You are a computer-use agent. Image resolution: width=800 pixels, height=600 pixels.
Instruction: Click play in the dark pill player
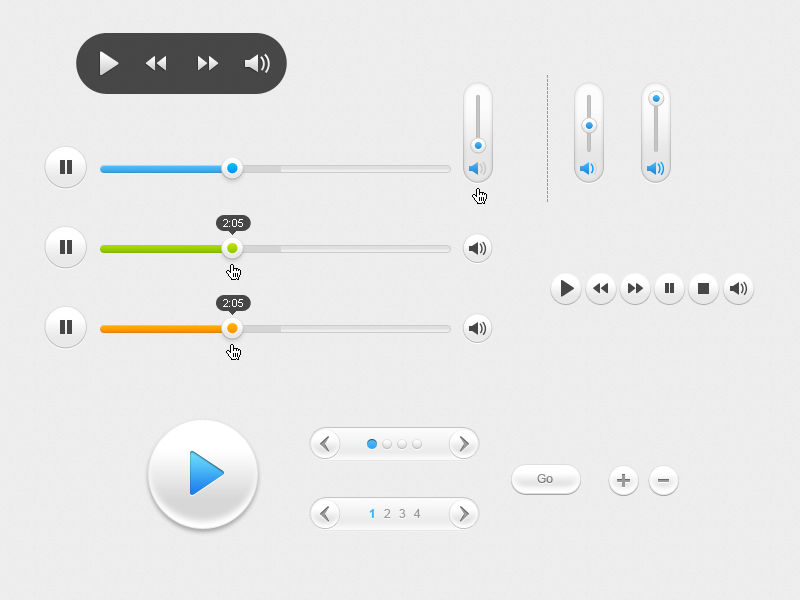[108, 63]
